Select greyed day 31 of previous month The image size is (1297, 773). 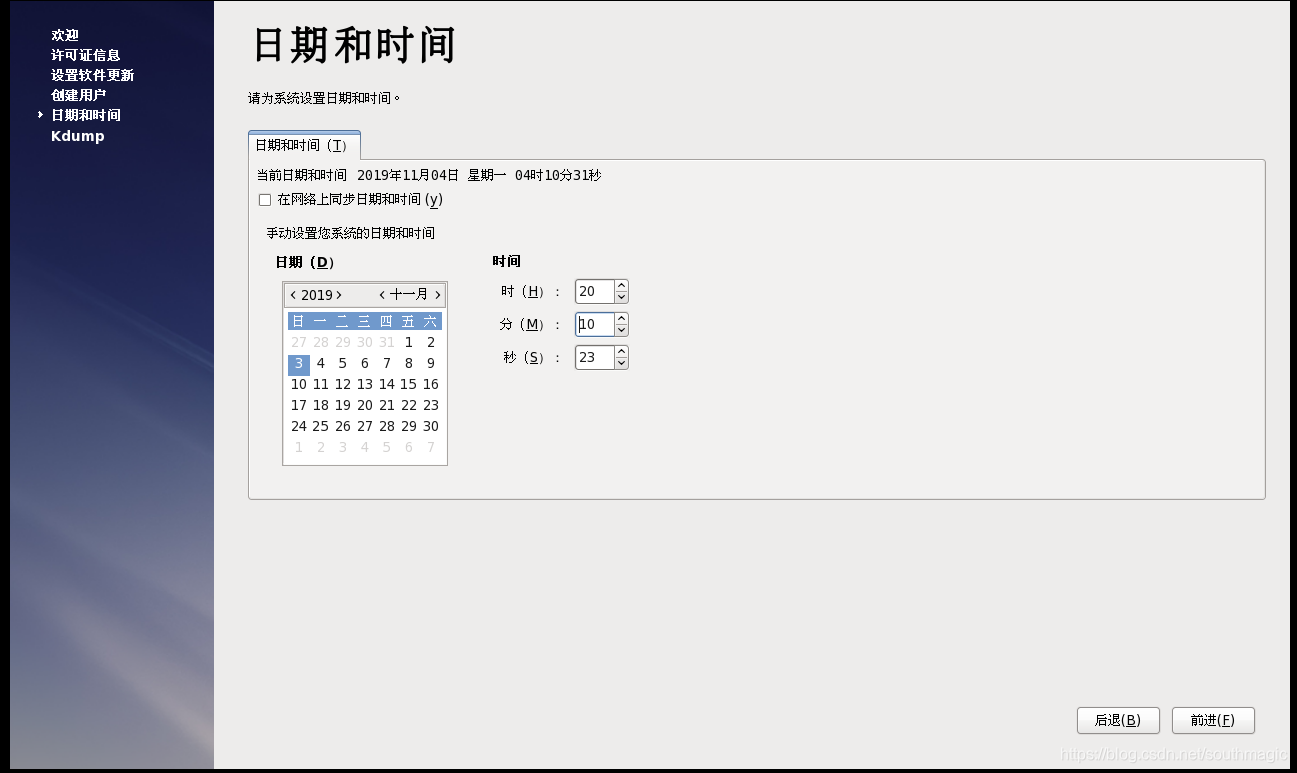387,342
